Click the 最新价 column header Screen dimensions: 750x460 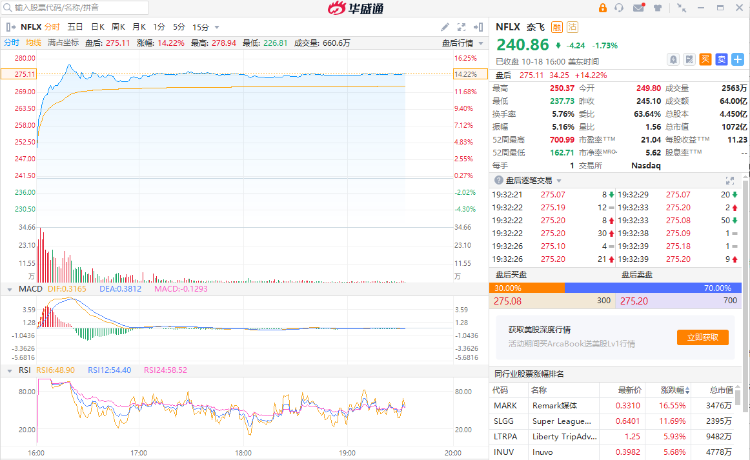point(629,390)
